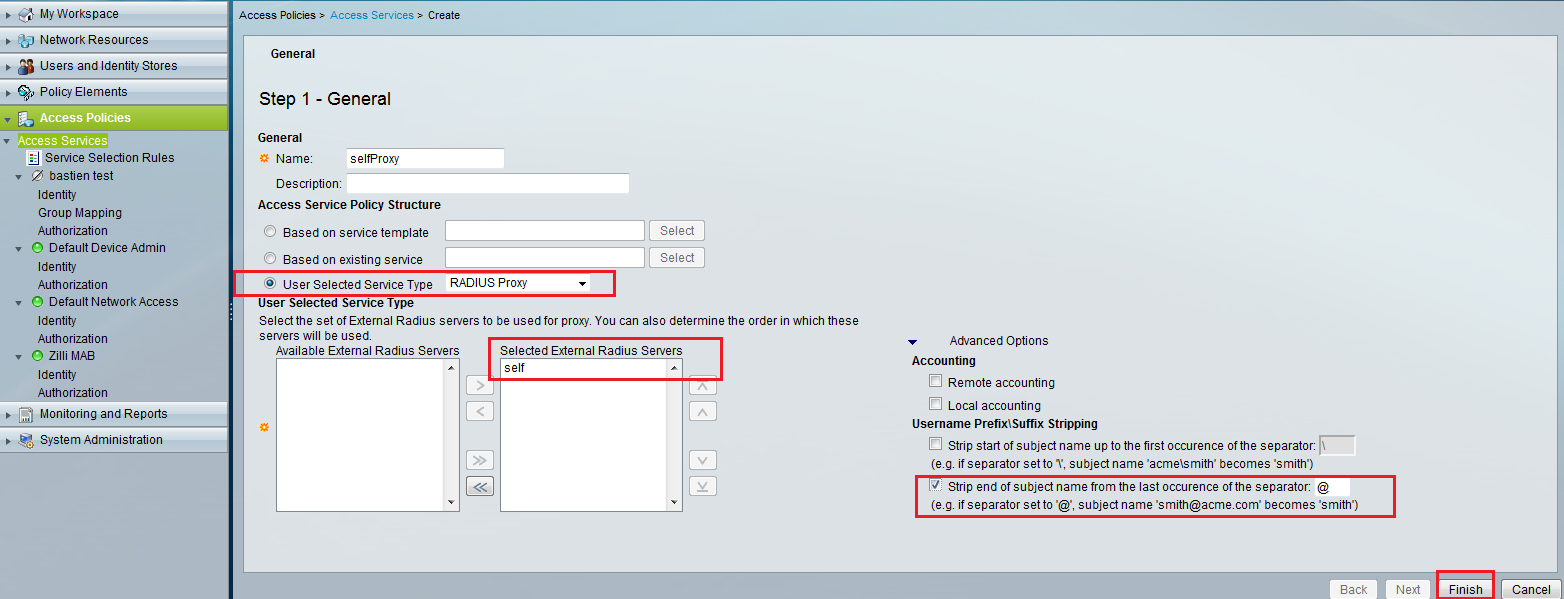The height and width of the screenshot is (599, 1564).
Task: Click the Description input field
Action: 488,184
